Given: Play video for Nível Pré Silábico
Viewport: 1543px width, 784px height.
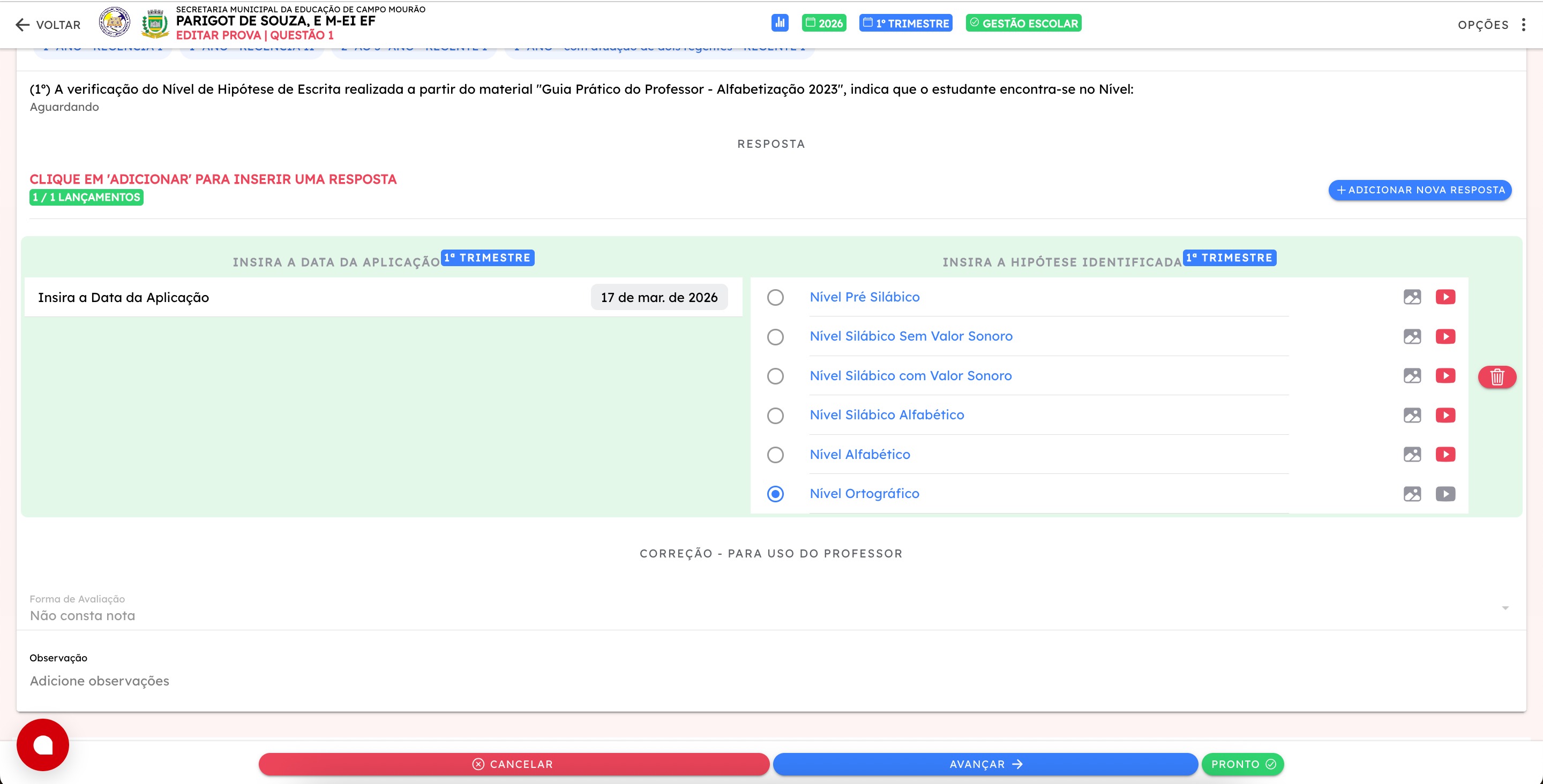Looking at the screenshot, I should (x=1445, y=297).
